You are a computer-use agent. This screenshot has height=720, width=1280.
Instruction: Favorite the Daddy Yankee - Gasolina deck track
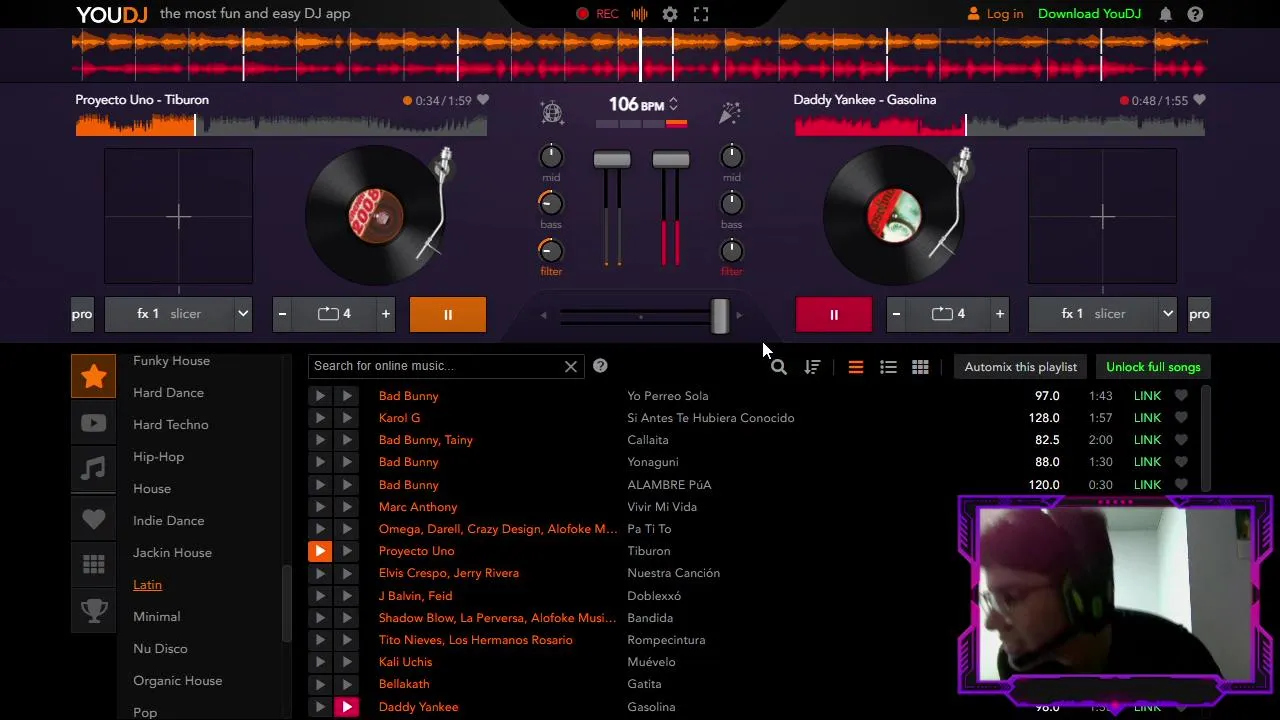click(1199, 100)
